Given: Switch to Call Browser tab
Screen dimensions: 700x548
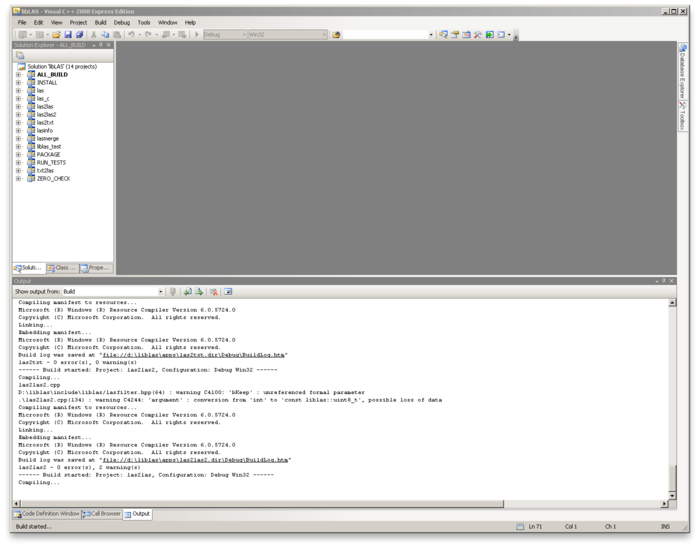Looking at the screenshot, I should coord(102,514).
